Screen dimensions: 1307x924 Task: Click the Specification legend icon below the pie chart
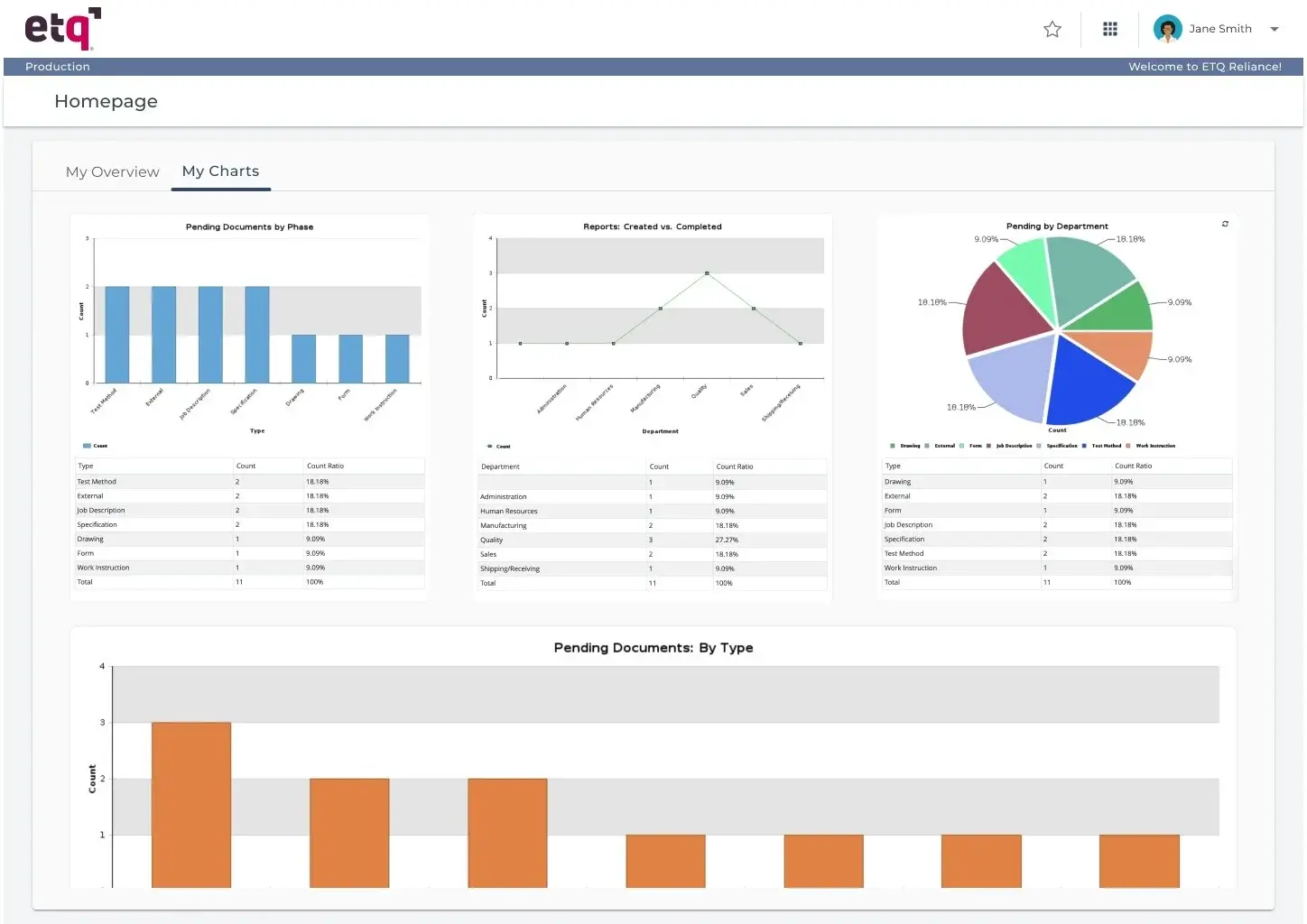coord(1038,445)
